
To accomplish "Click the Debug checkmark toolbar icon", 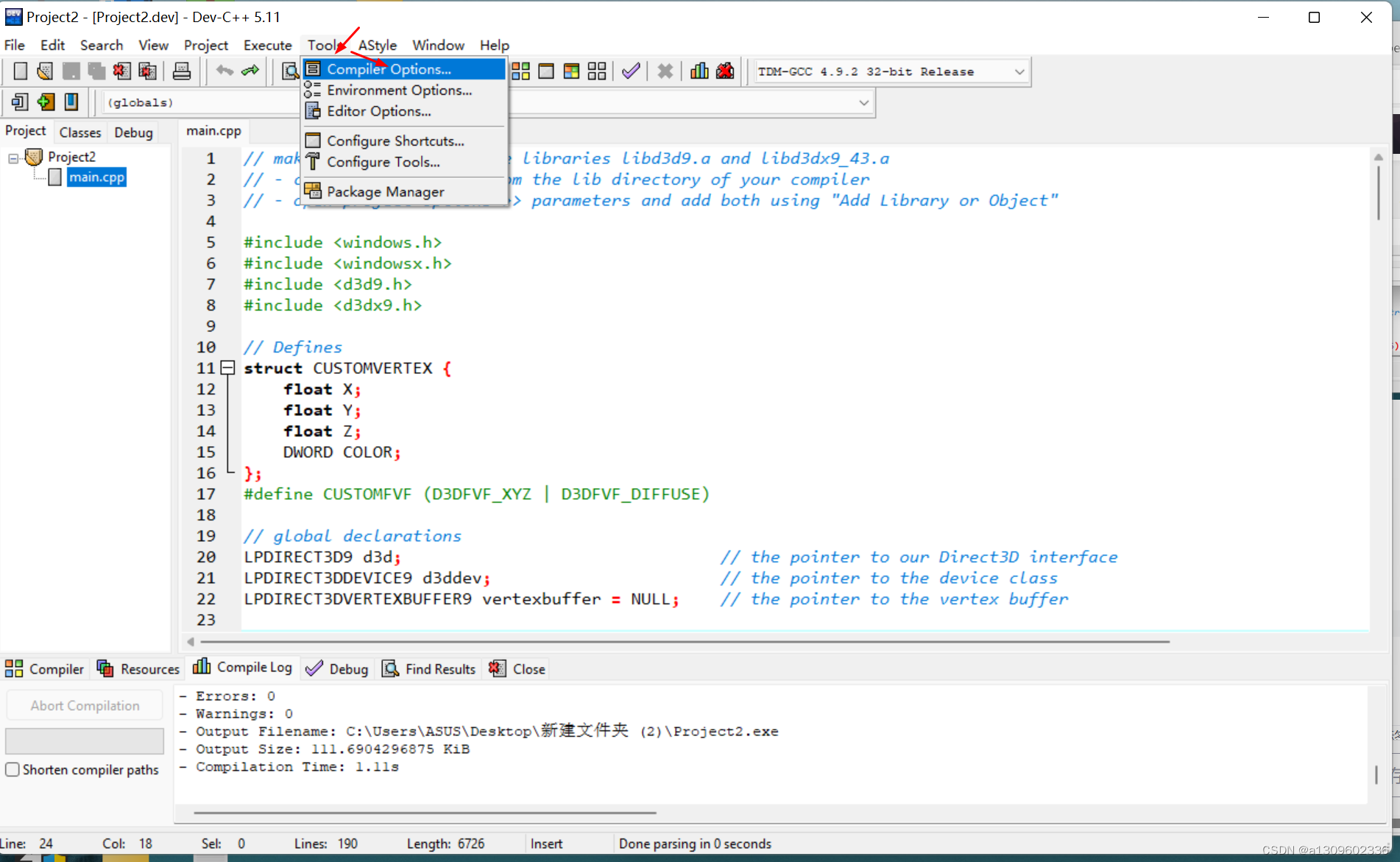I will pos(631,71).
